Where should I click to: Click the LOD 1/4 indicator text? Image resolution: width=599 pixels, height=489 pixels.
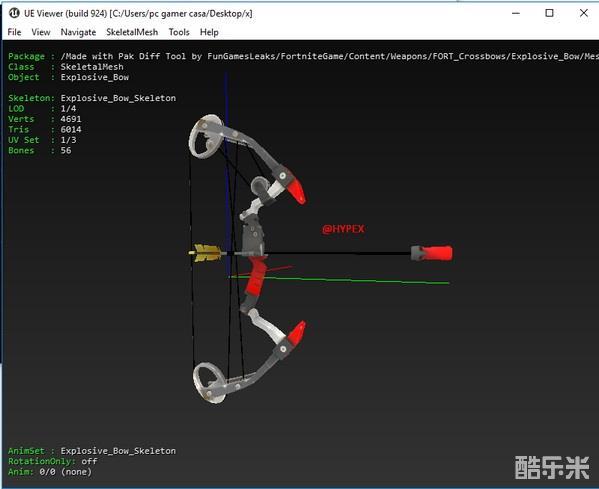click(42, 108)
